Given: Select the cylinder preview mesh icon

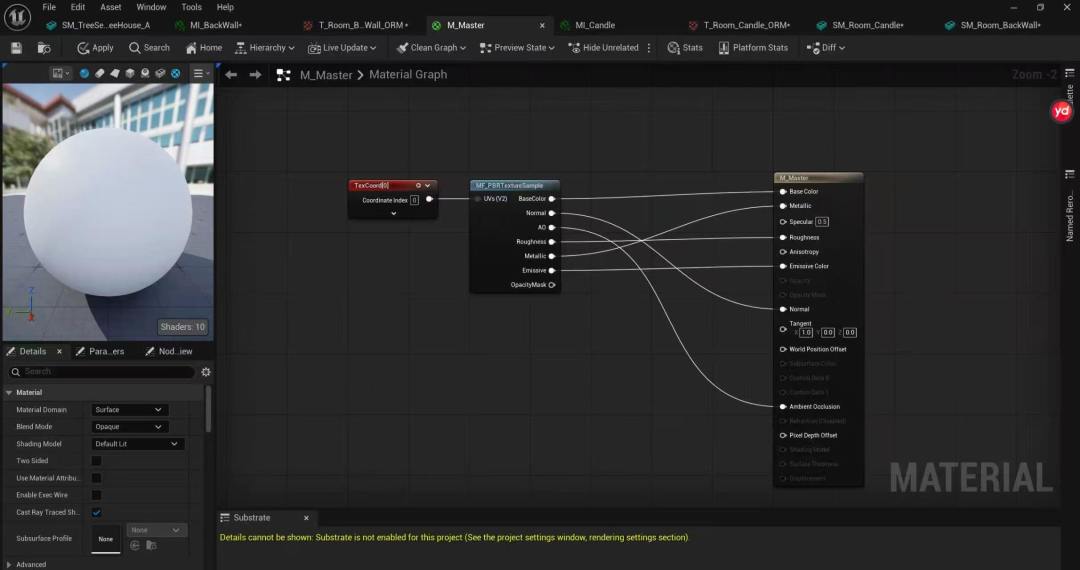Looking at the screenshot, I should click(99, 73).
